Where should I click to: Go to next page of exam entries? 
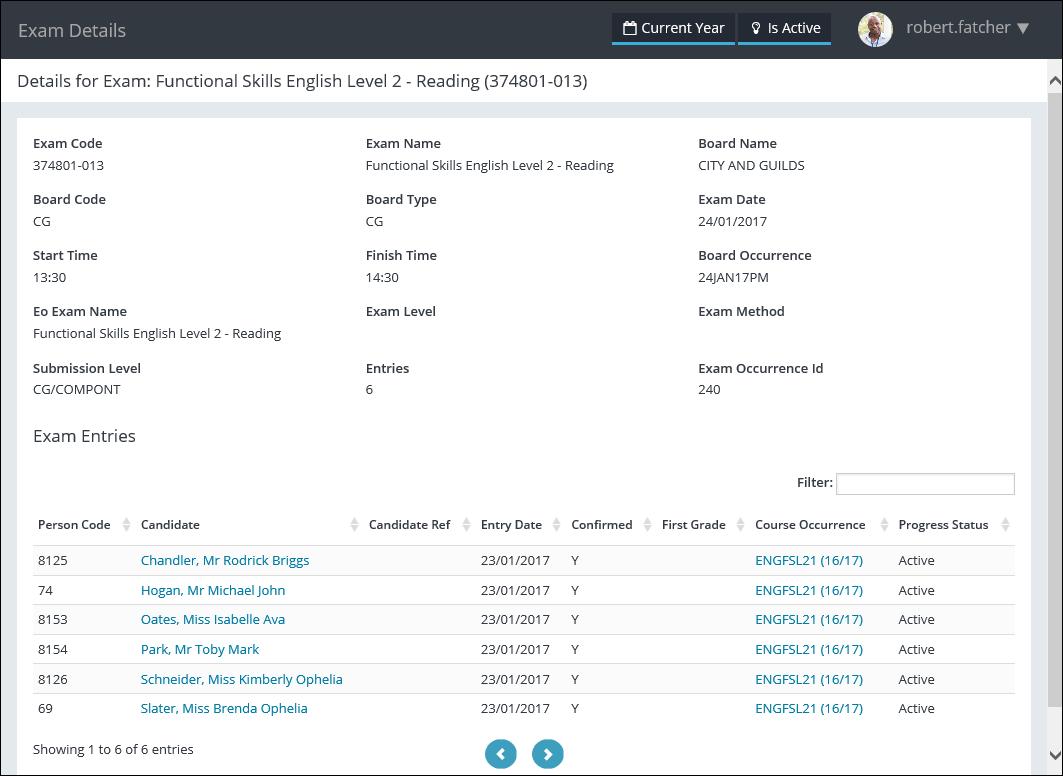coord(548,754)
